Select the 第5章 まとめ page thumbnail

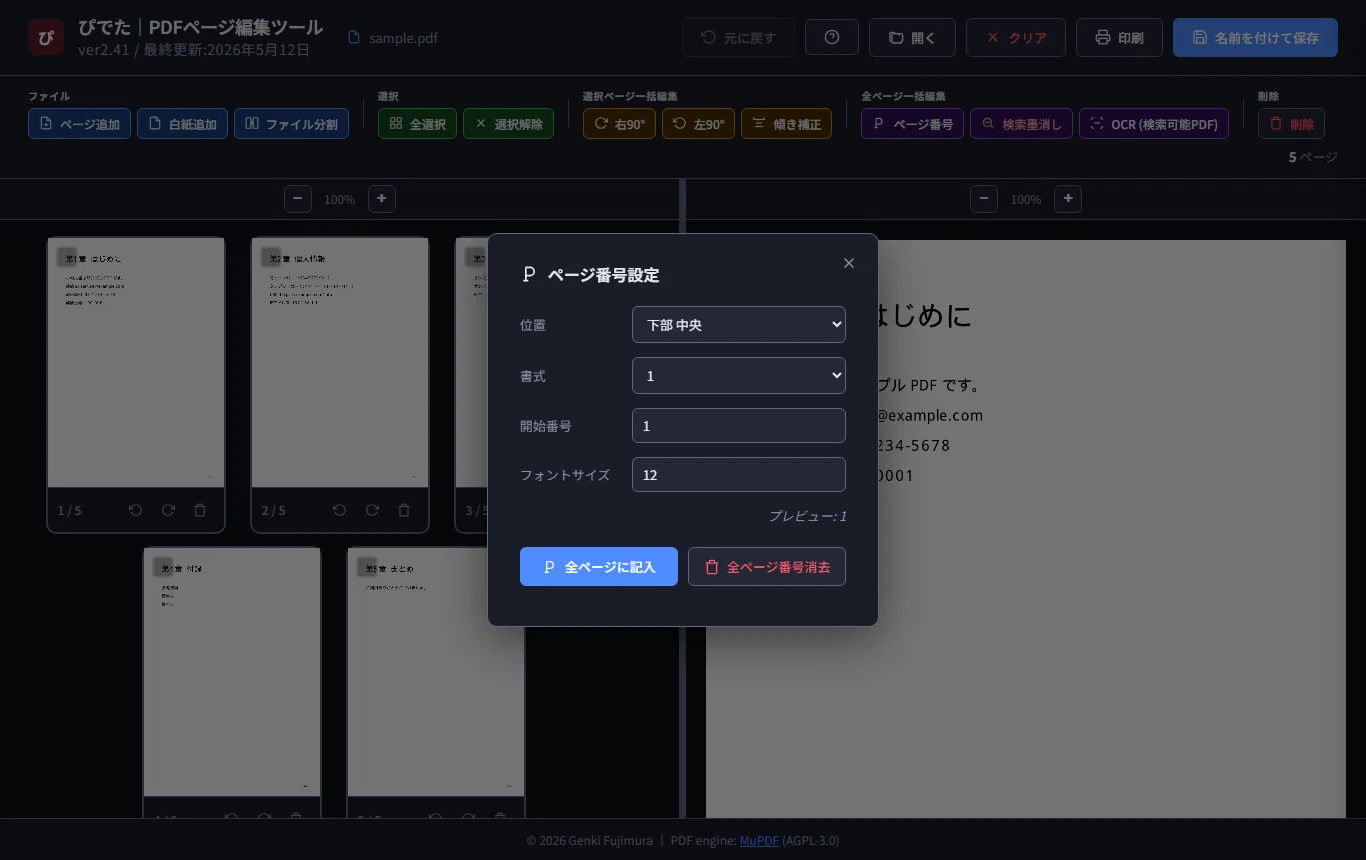pyautogui.click(x=436, y=672)
